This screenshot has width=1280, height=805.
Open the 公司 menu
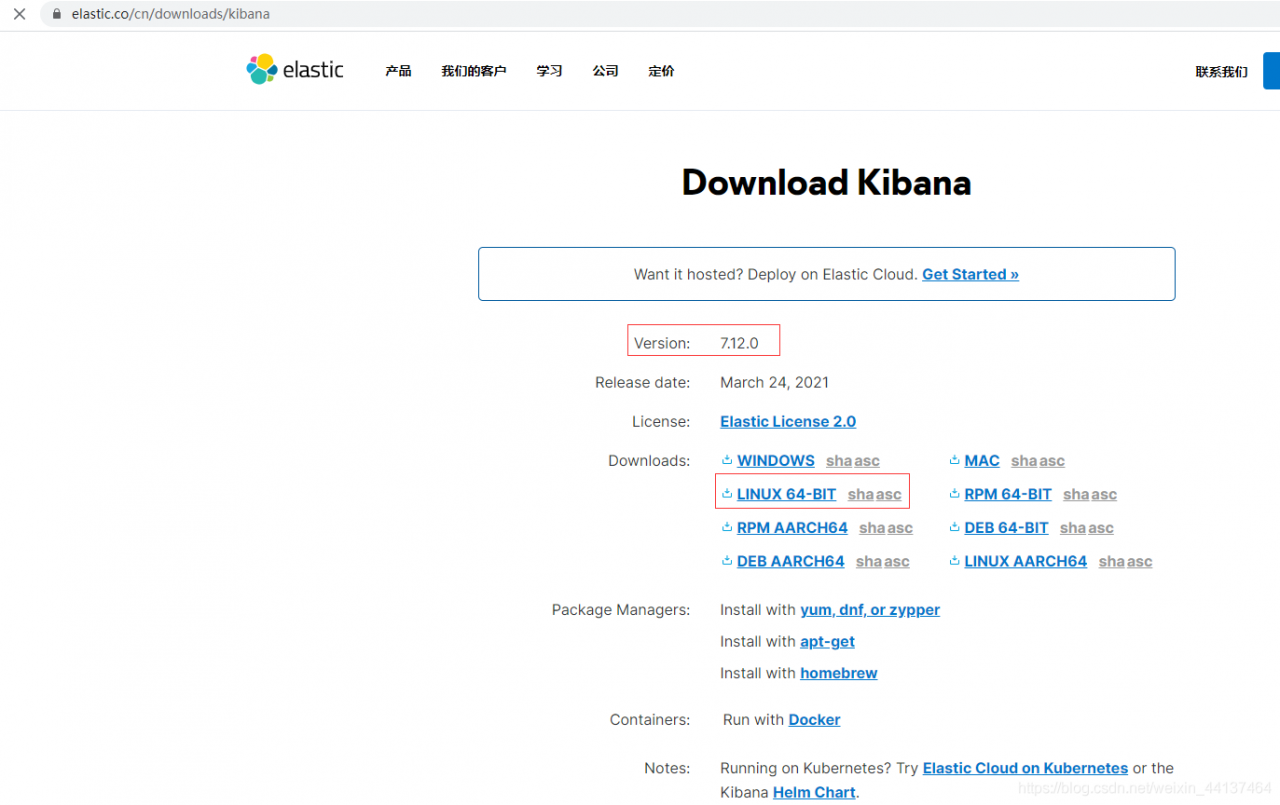tap(605, 71)
